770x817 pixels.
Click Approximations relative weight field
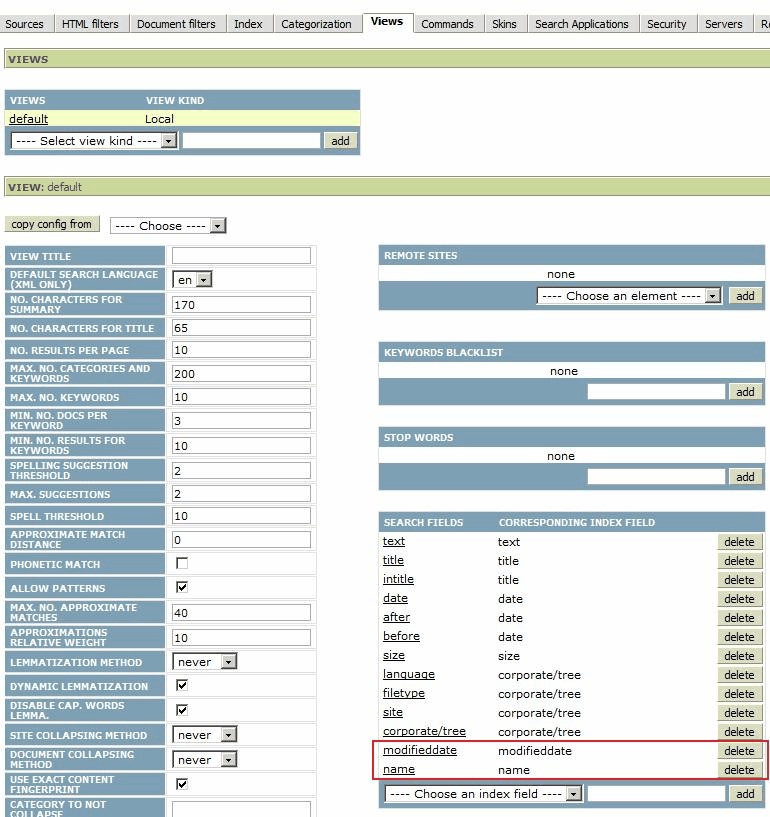click(241, 638)
